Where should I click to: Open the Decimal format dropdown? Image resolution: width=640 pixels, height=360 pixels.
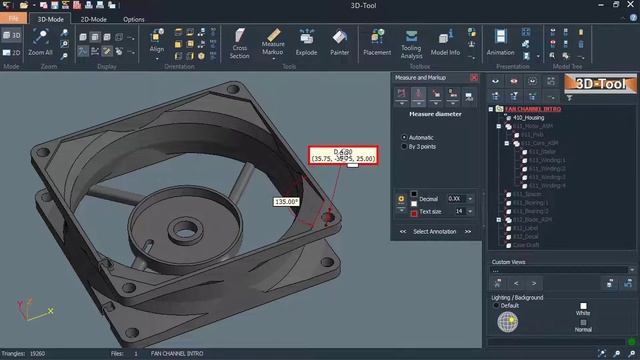(x=470, y=199)
